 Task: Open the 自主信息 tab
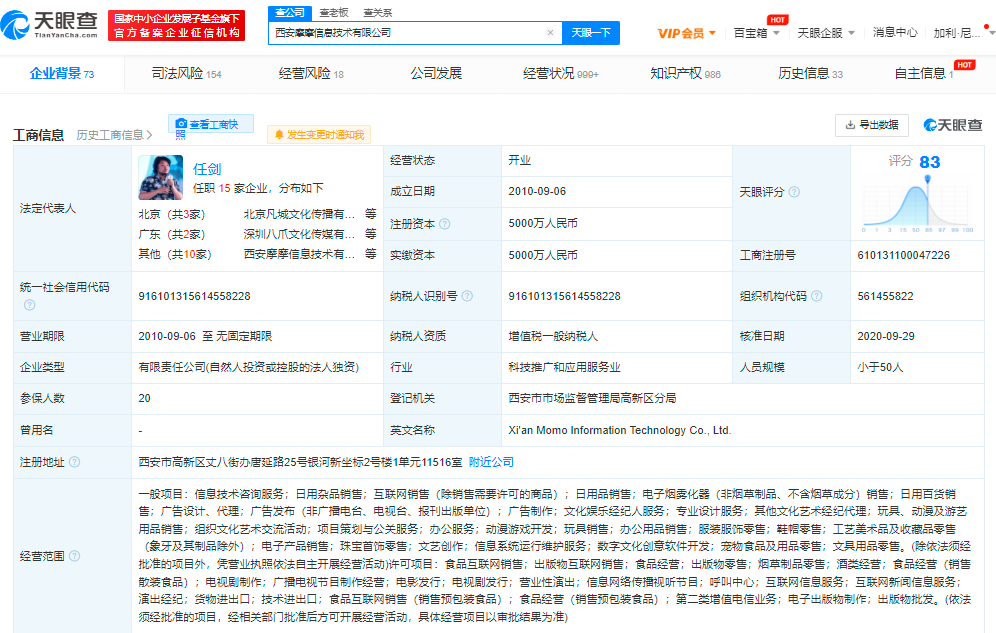pyautogui.click(x=924, y=74)
